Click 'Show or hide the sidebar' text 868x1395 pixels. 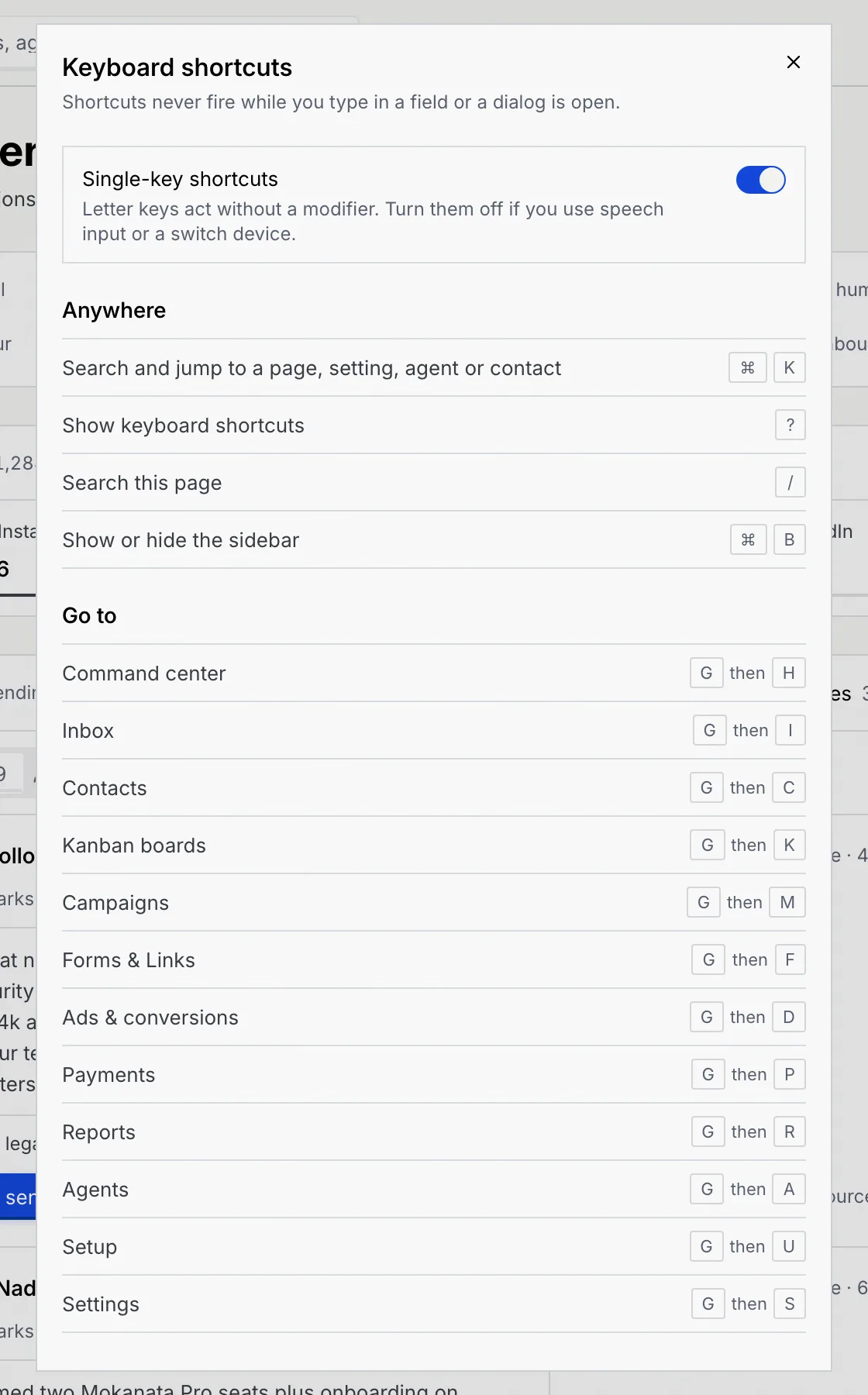(181, 540)
